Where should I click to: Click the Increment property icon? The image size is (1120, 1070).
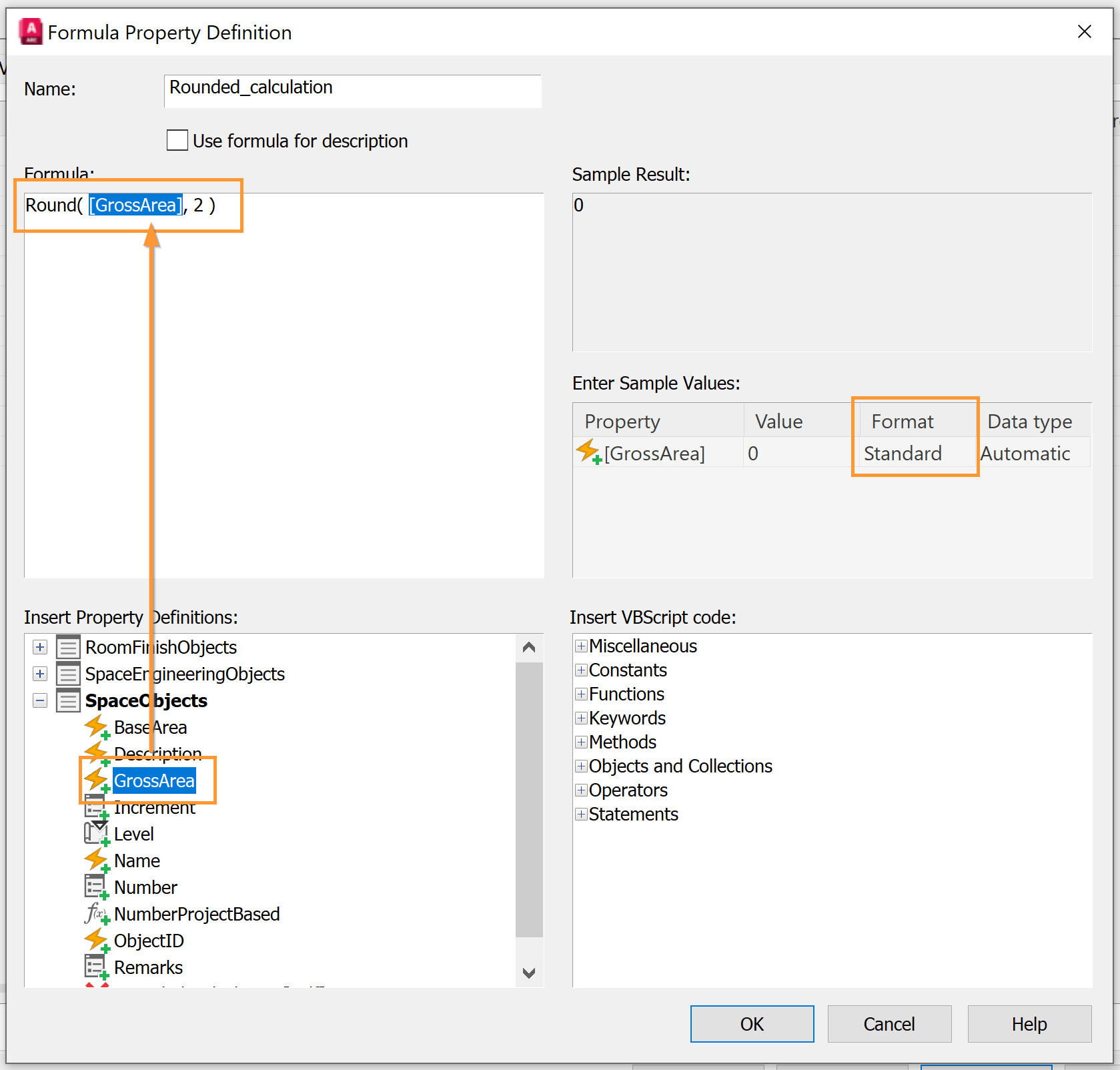[97, 807]
